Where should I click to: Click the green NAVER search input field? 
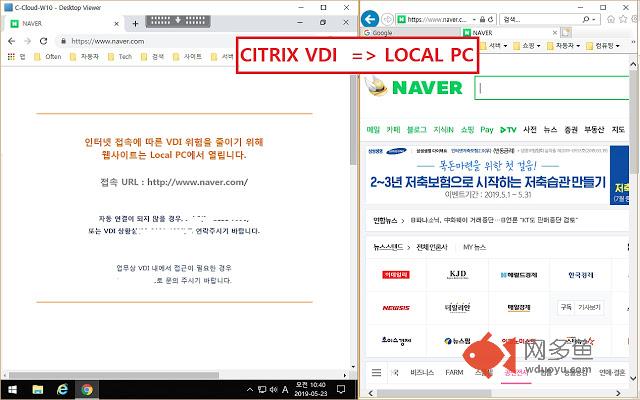pos(552,88)
